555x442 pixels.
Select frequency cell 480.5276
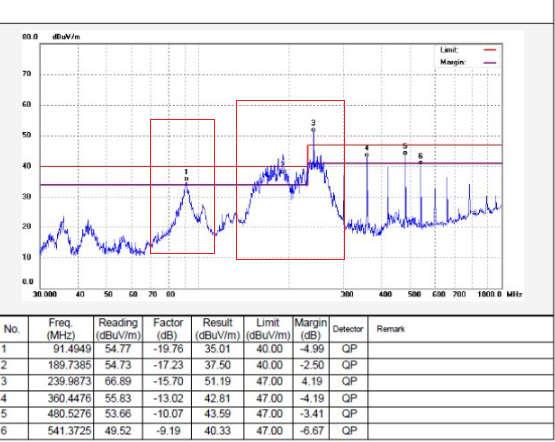pyautogui.click(x=69, y=414)
